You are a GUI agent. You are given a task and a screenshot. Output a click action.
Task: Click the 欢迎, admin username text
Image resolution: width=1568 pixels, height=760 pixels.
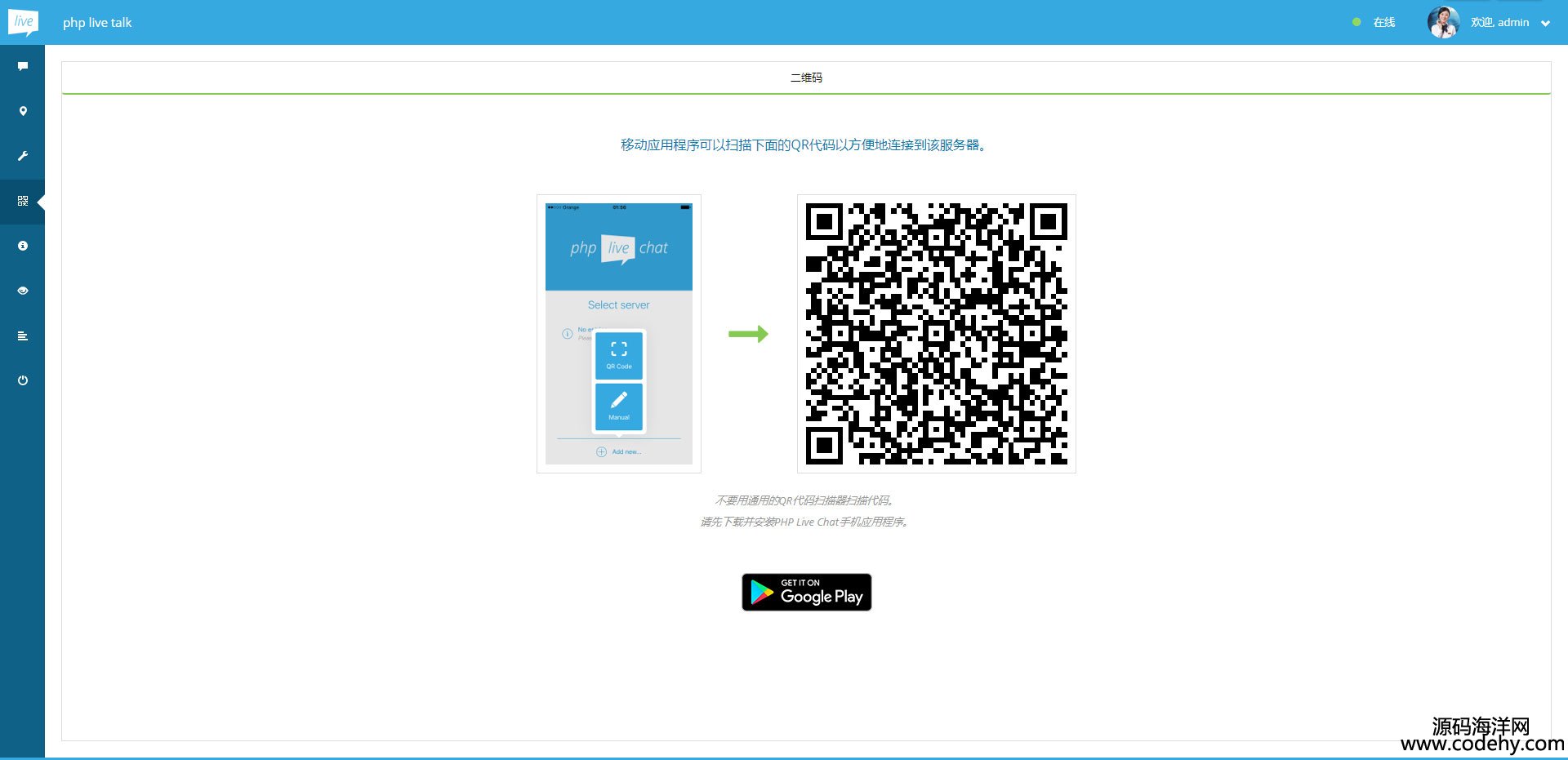click(x=1499, y=22)
